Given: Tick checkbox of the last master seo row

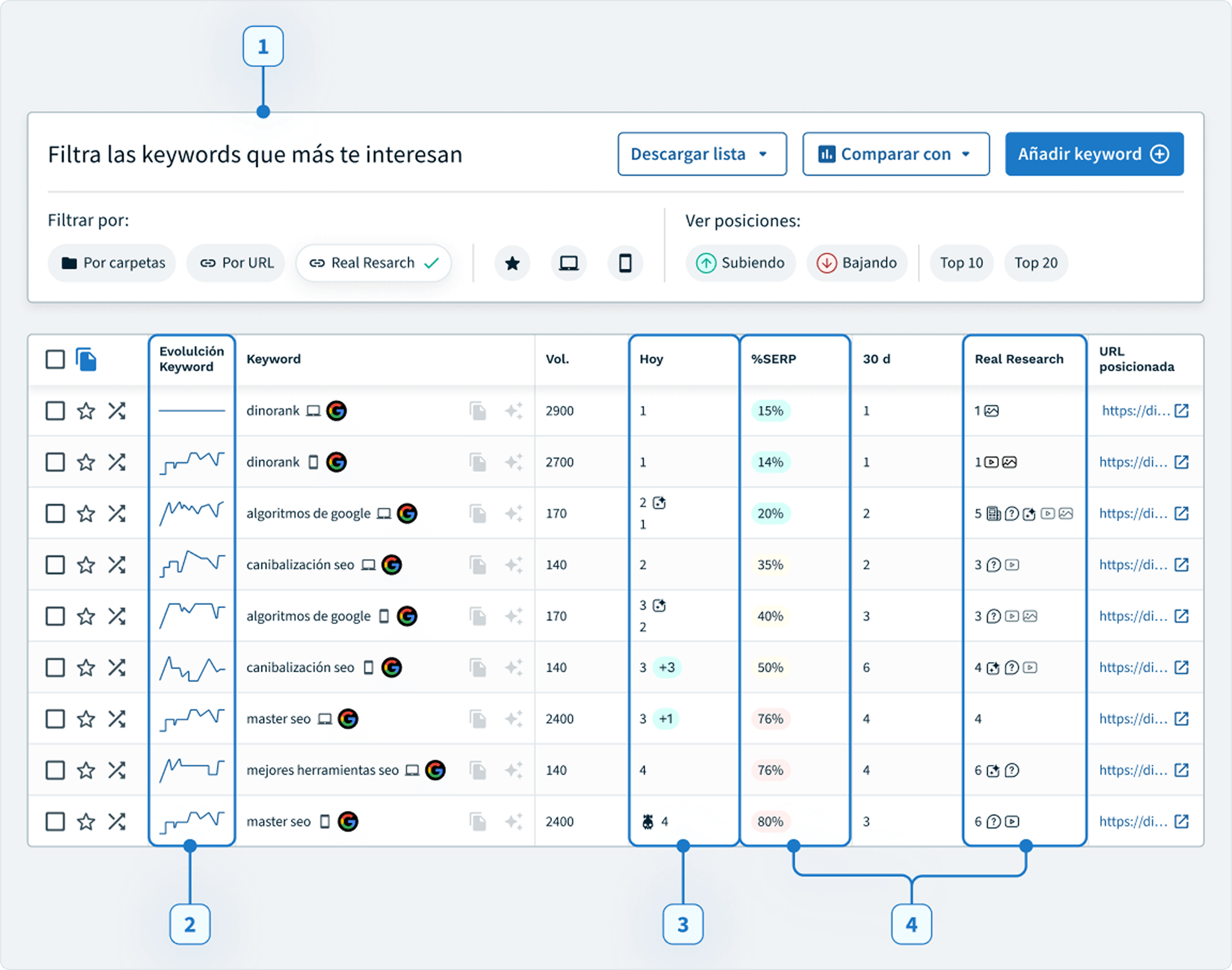Looking at the screenshot, I should coord(55,821).
